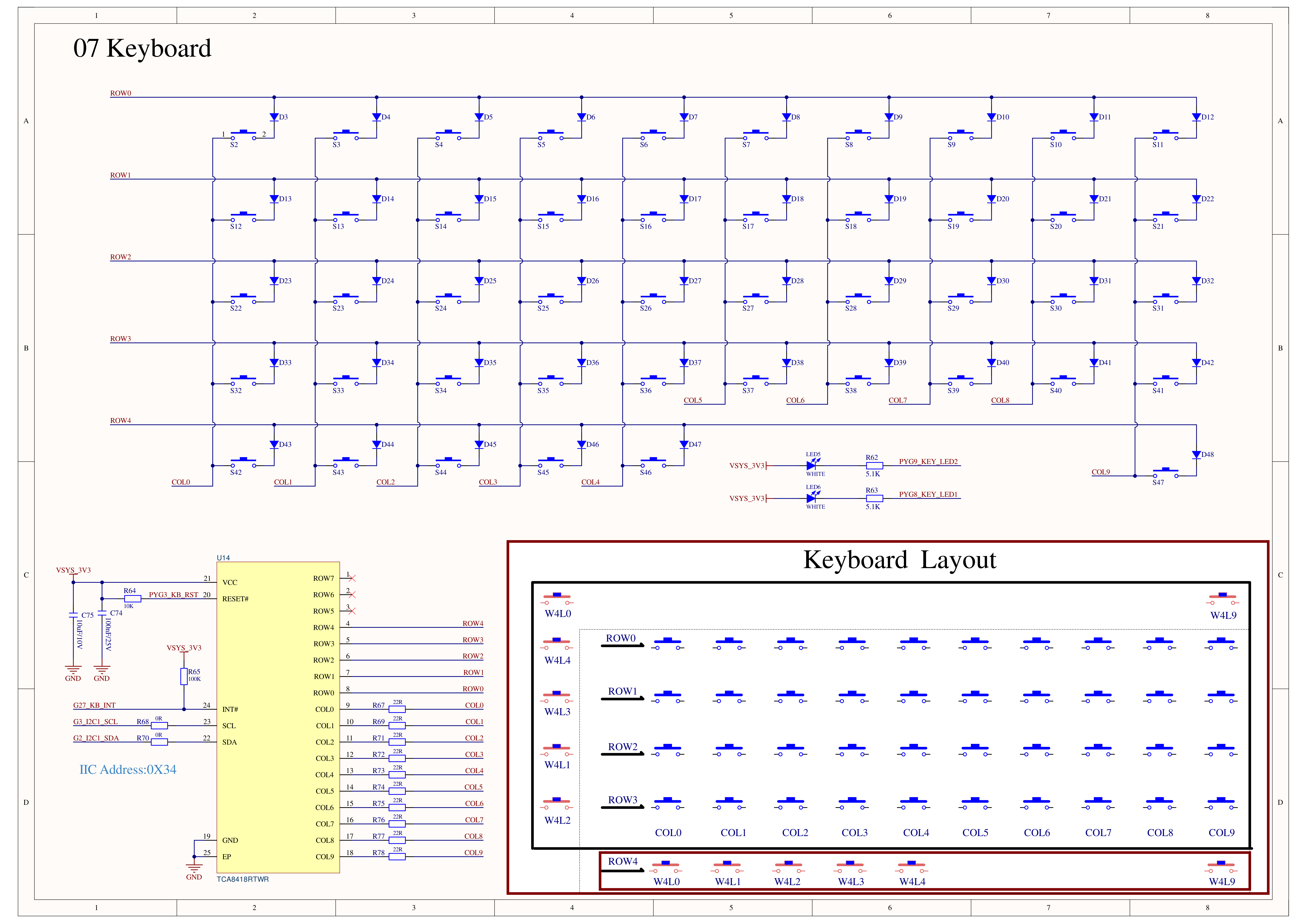Click the "VSYS_3V3" label above resistor R65

[x=184, y=648]
